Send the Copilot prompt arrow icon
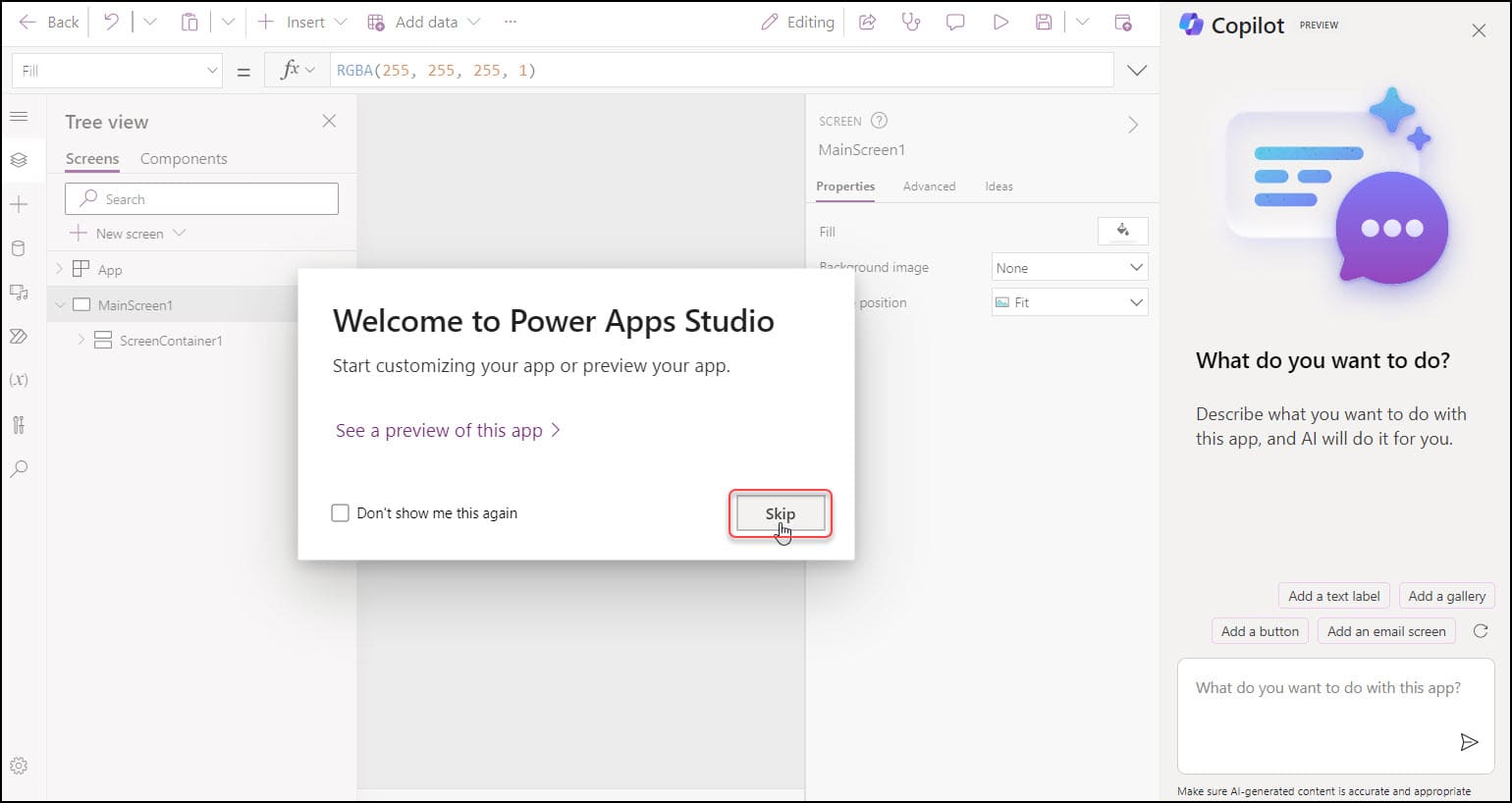 (1469, 742)
